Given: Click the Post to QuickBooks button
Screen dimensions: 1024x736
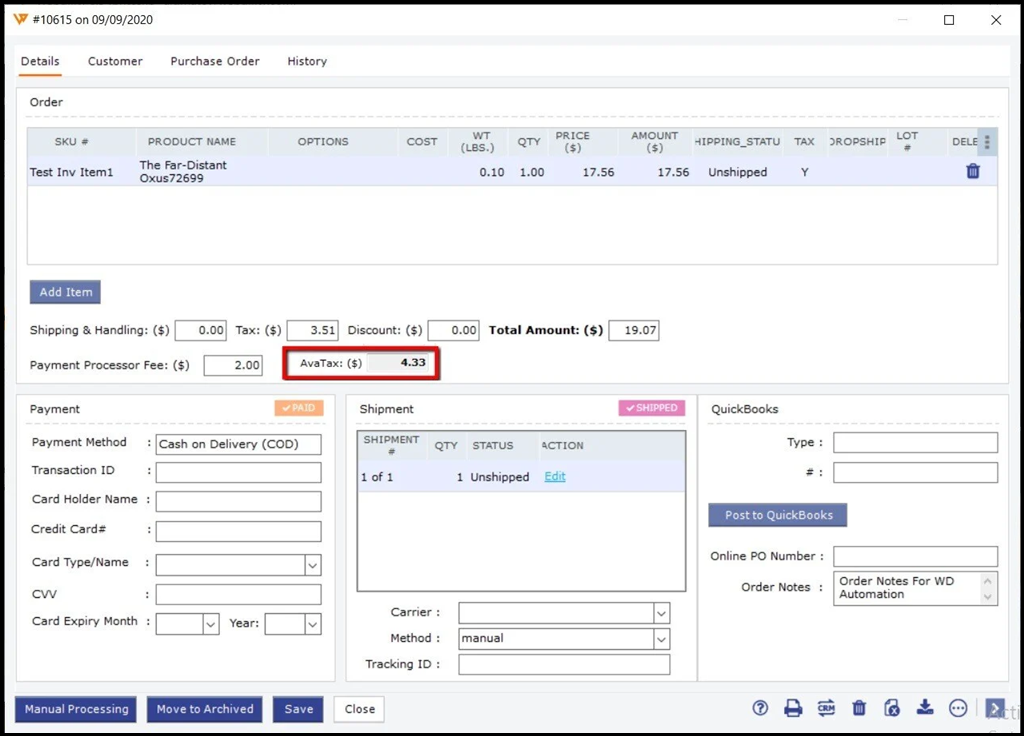Looking at the screenshot, I should coord(778,515).
